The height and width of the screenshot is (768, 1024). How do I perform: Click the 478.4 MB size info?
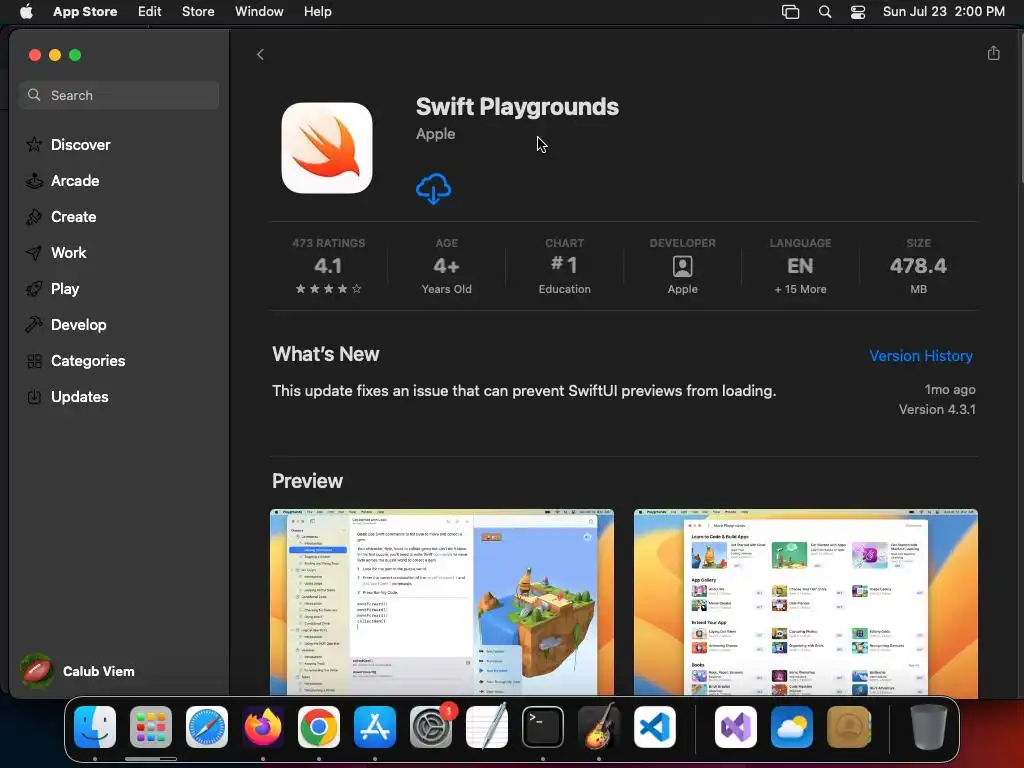click(918, 266)
